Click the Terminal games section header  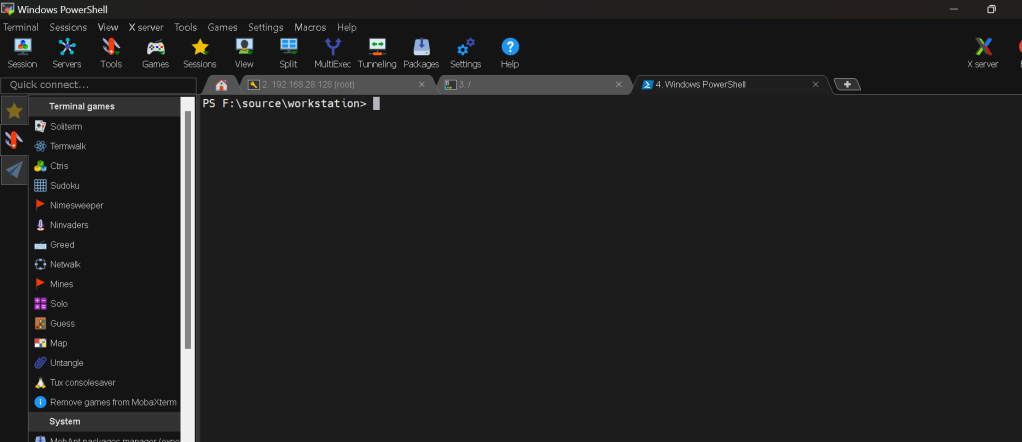pyautogui.click(x=104, y=106)
